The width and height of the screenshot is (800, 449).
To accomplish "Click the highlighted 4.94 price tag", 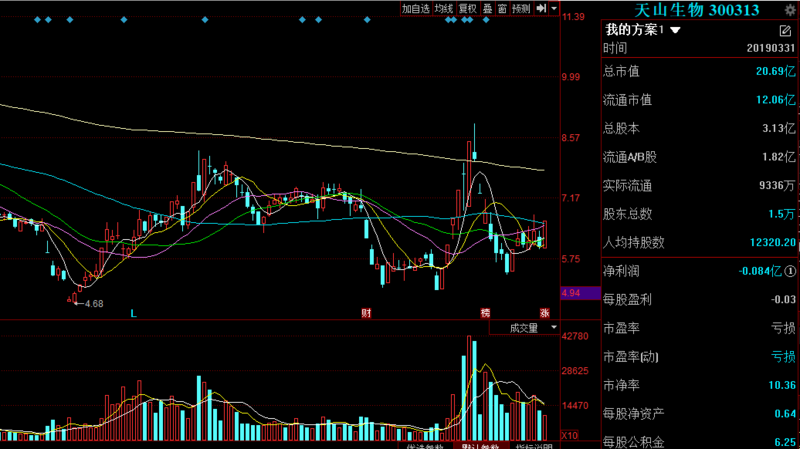I will coord(581,293).
